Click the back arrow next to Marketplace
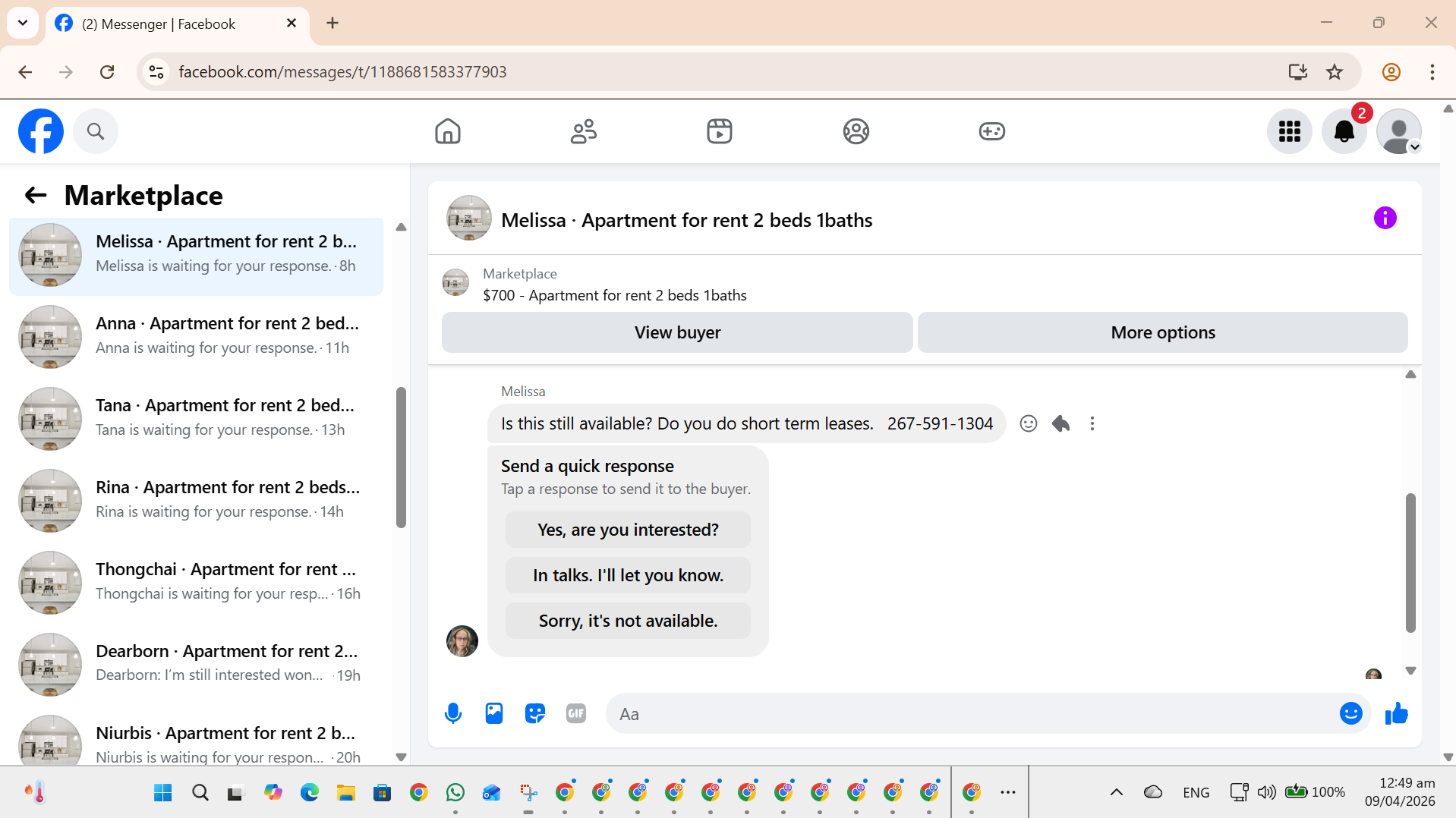1456x818 pixels. click(x=36, y=196)
